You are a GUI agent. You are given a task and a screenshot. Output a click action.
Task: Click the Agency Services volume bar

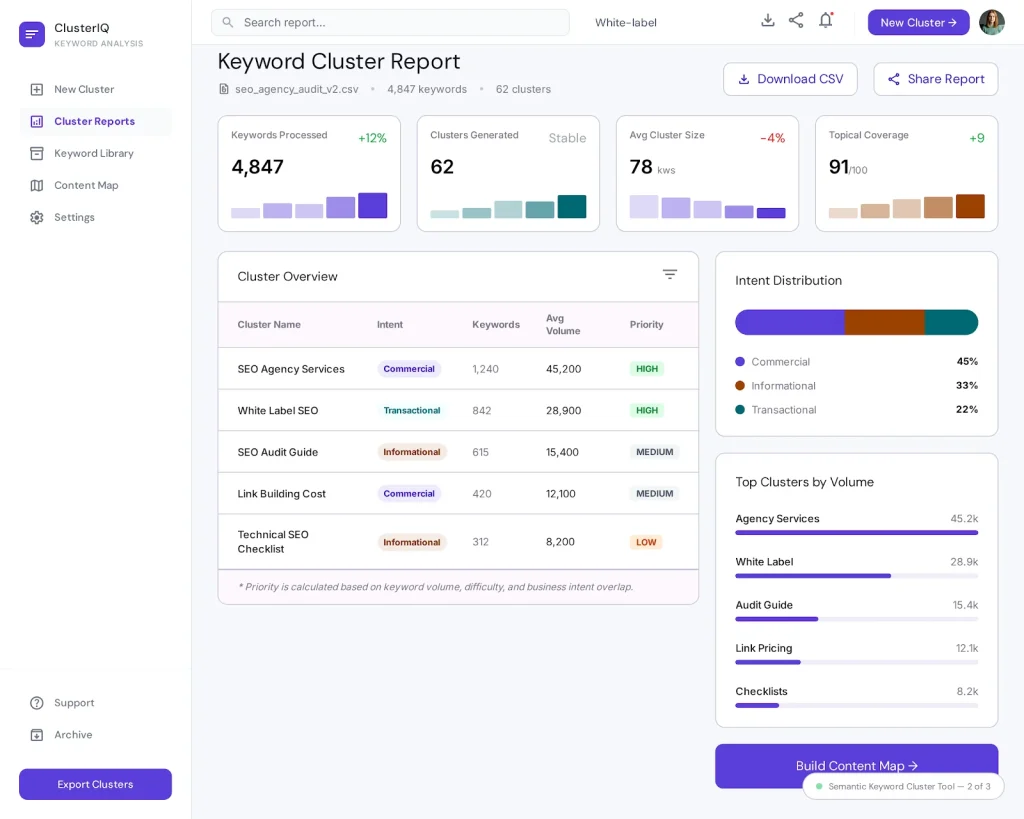(857, 533)
